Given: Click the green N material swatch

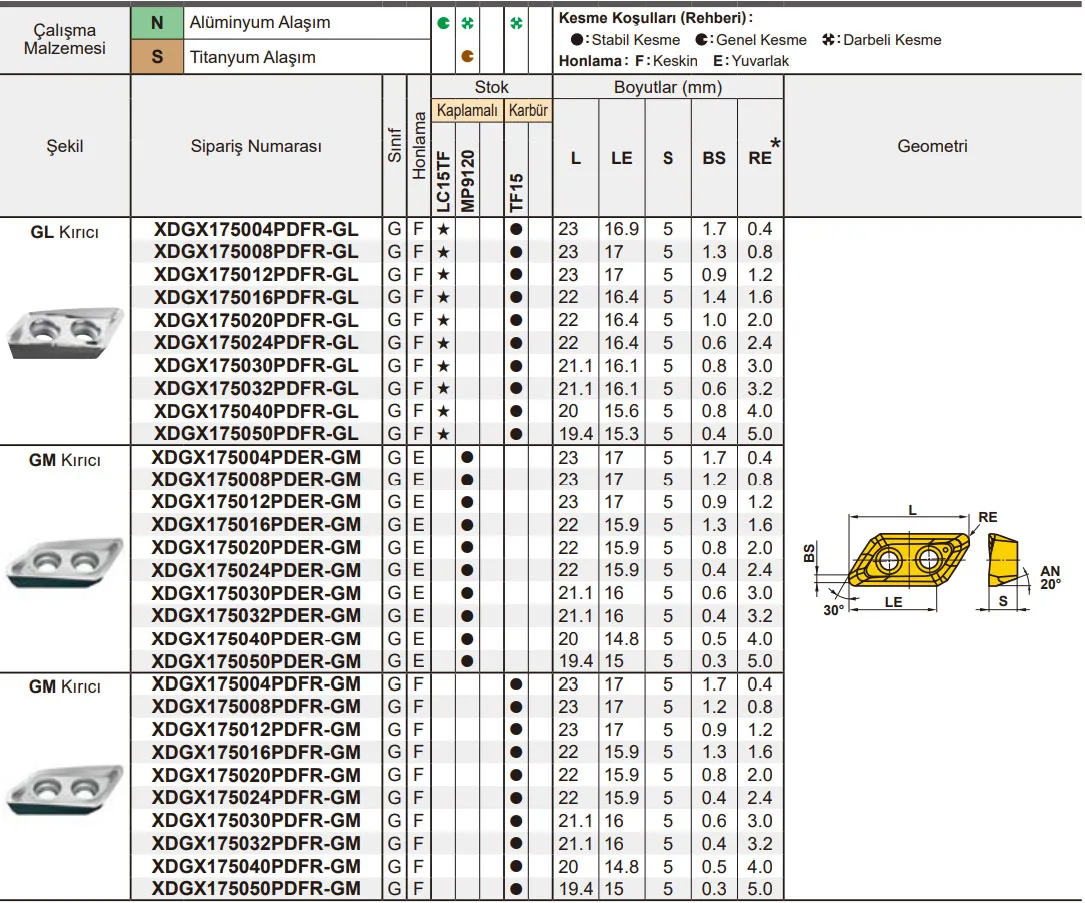Looking at the screenshot, I should [x=156, y=22].
